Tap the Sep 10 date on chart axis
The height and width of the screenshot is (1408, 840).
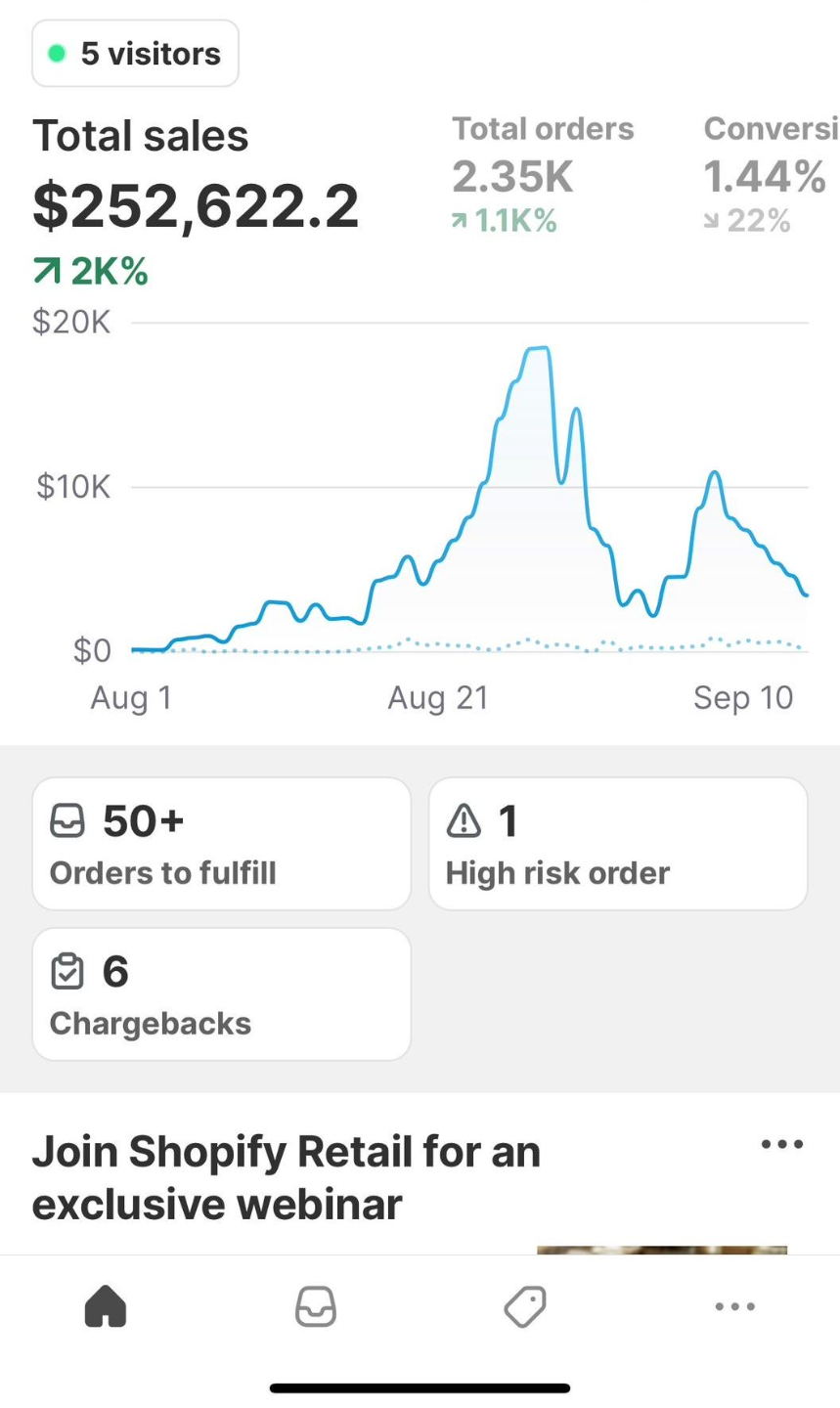click(x=743, y=697)
